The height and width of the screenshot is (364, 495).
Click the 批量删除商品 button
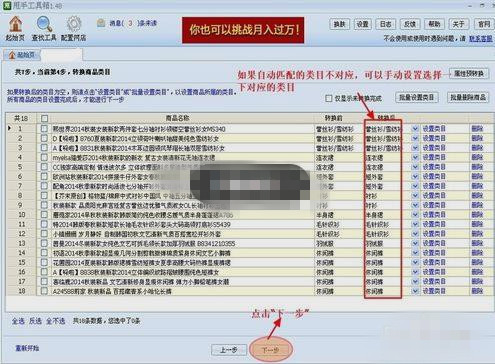point(468,97)
